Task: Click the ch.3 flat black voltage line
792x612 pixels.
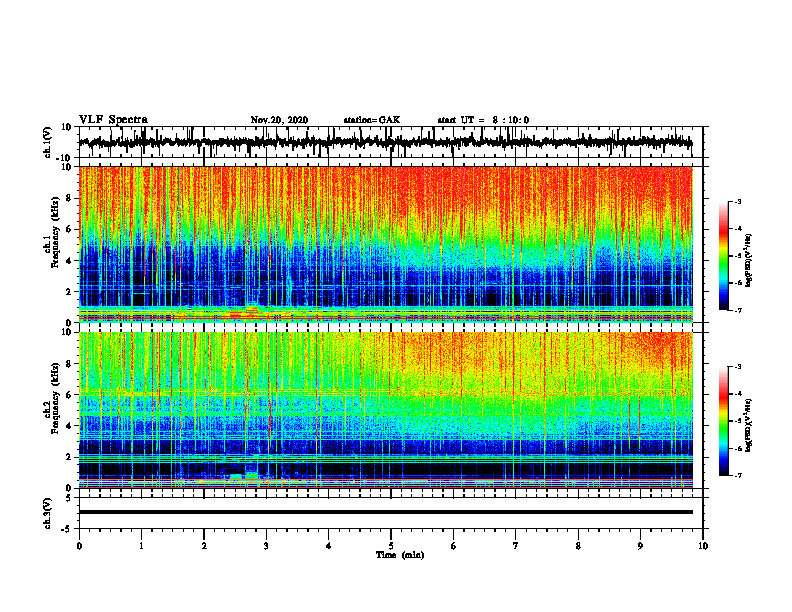Action: click(x=386, y=512)
